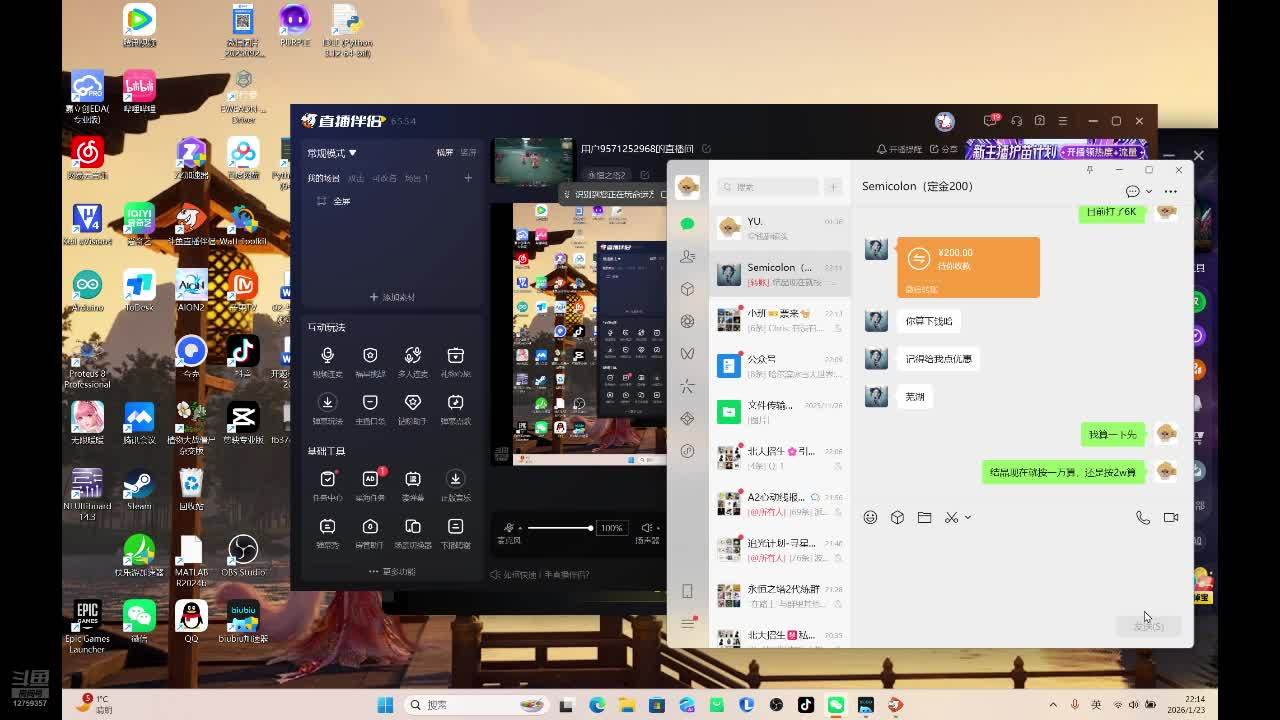Open the 多人连麦 interaction icon

click(x=412, y=356)
